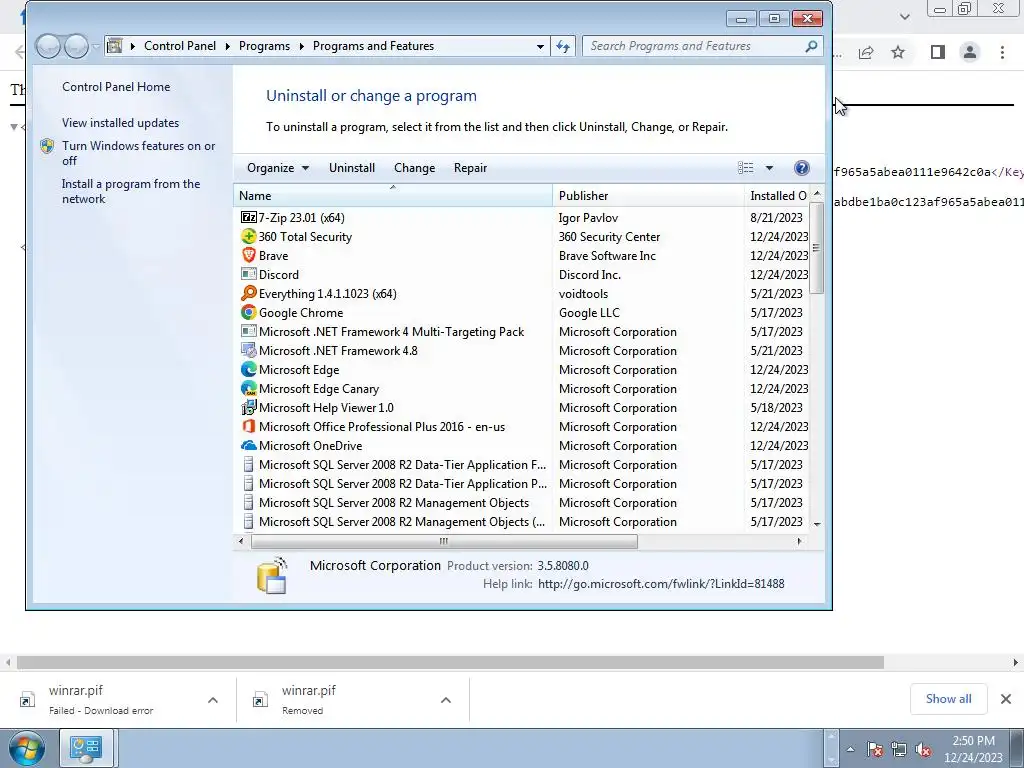
Task: Click the Discord program icon
Action: coord(248,274)
